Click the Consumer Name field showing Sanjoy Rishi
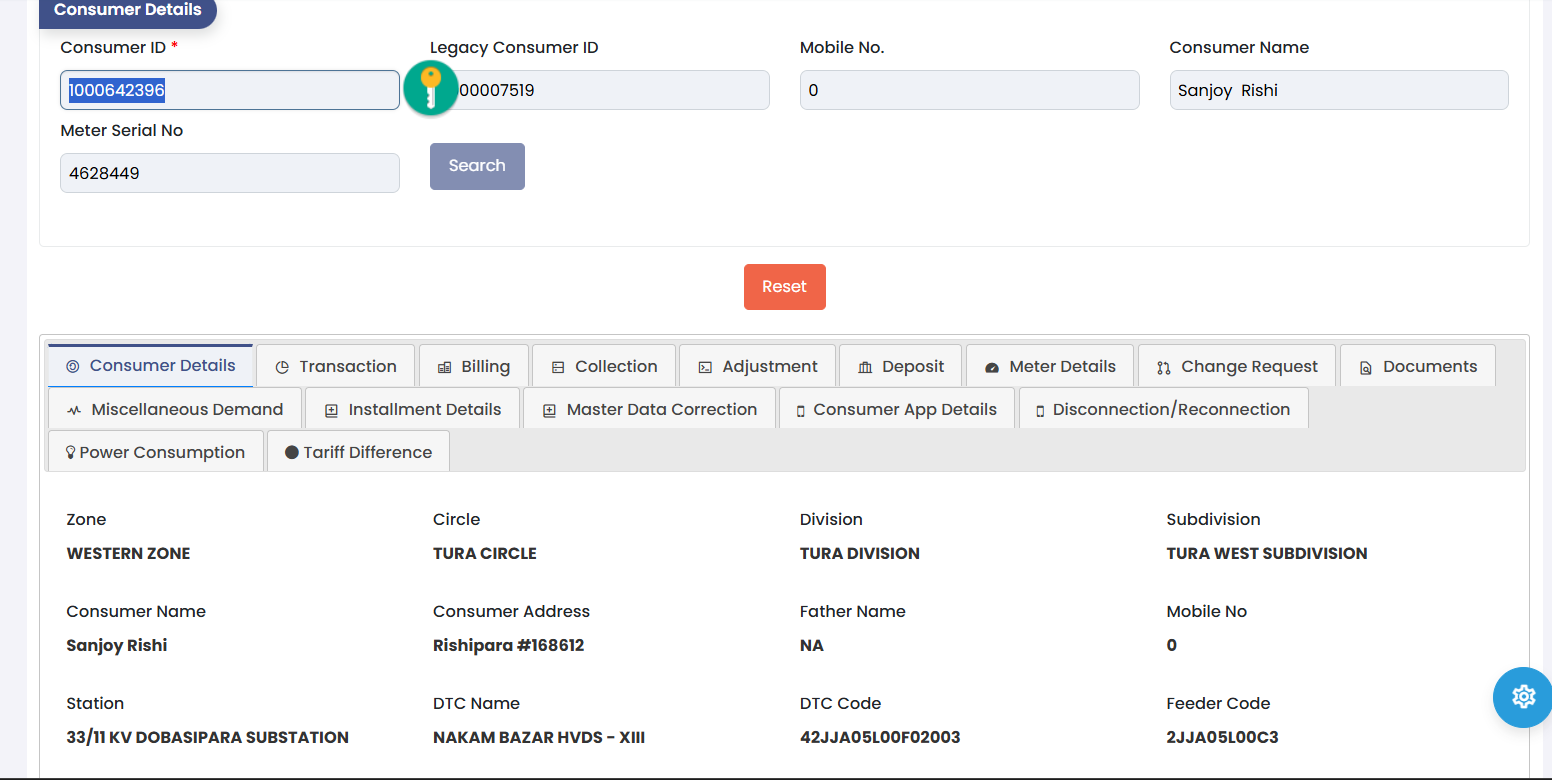This screenshot has height=780, width=1552. pos(1339,90)
